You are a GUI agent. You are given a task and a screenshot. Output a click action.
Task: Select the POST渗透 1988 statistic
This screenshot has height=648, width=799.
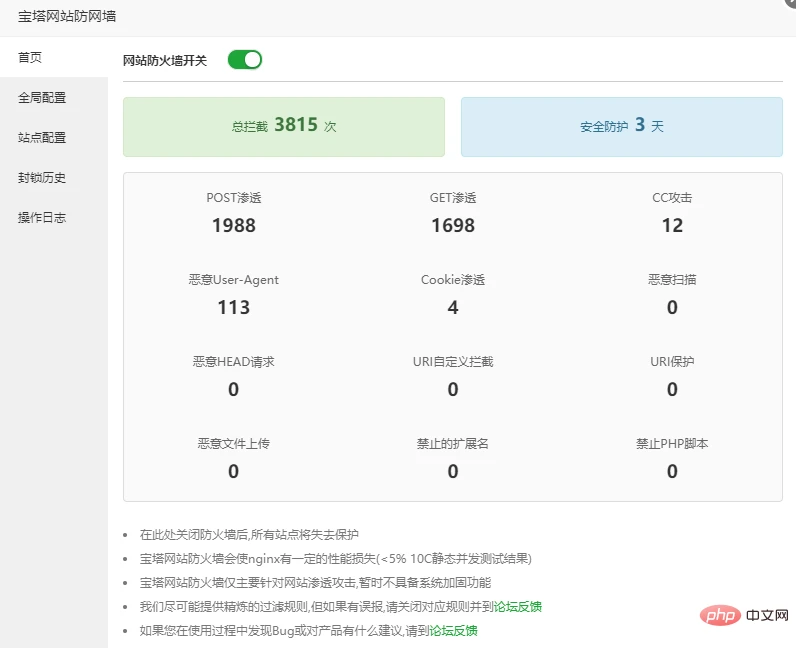click(233, 213)
